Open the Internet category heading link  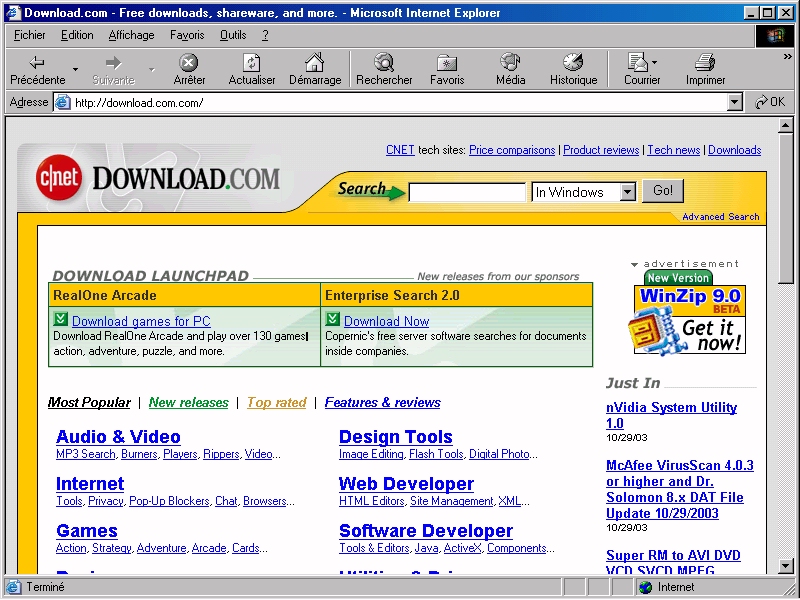click(x=90, y=484)
